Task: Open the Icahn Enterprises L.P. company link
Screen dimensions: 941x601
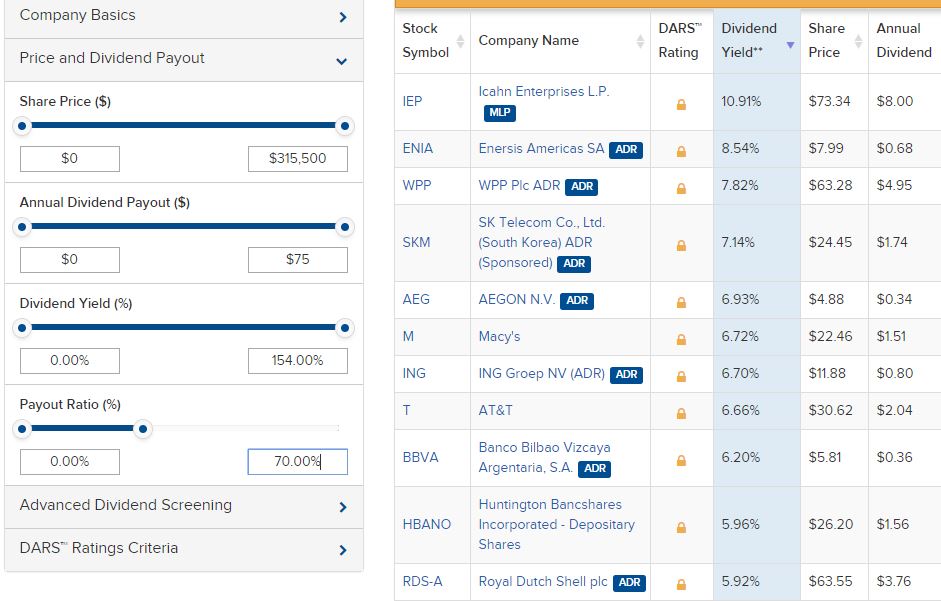Action: pos(544,91)
